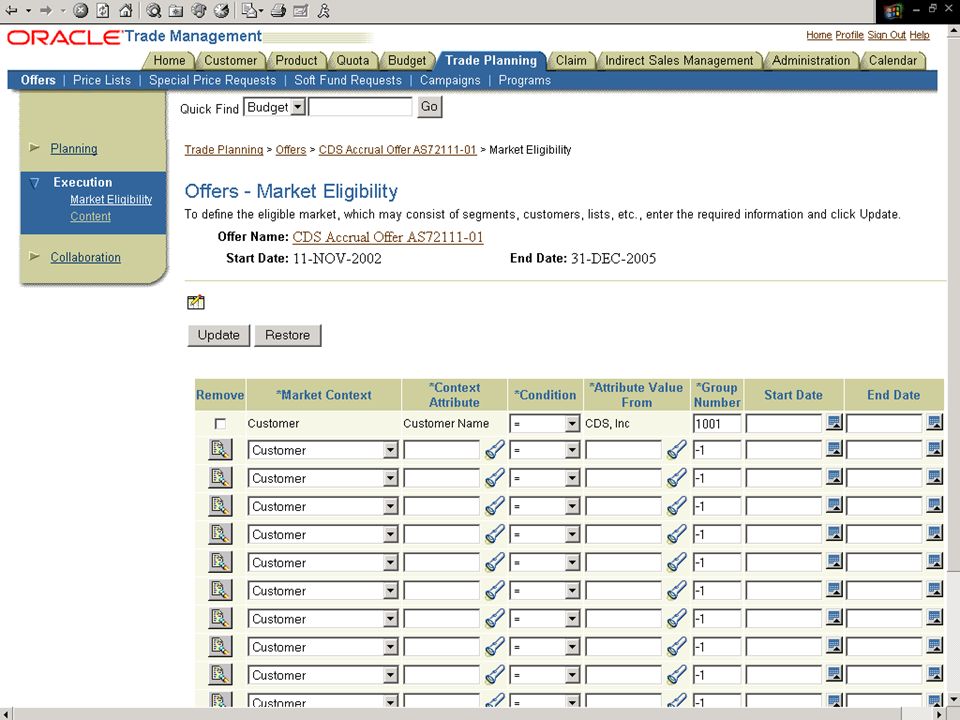Open the Price Lists submenu
960x720 pixels.
pos(102,80)
